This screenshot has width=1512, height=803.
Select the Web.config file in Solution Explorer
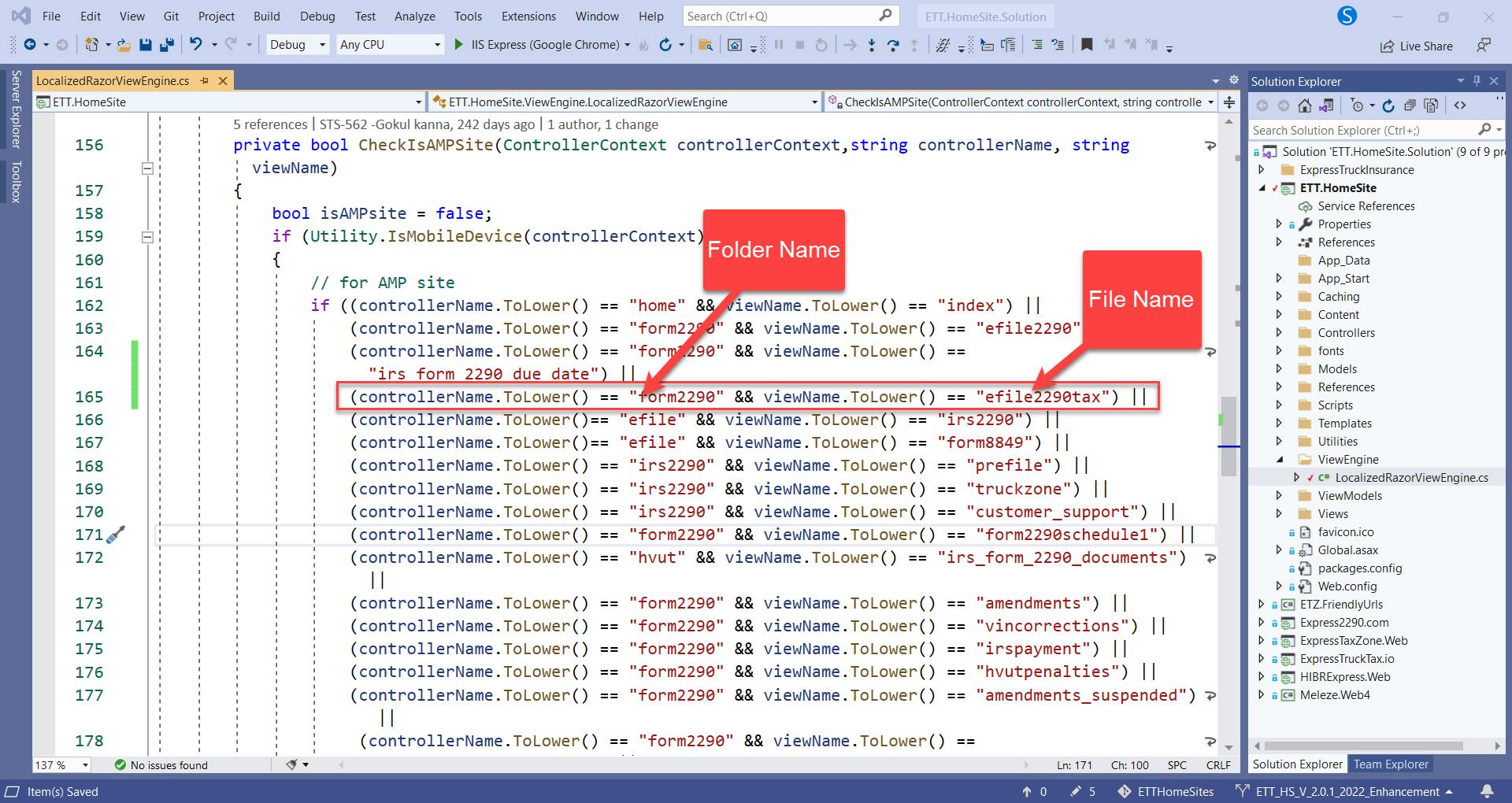pos(1347,586)
